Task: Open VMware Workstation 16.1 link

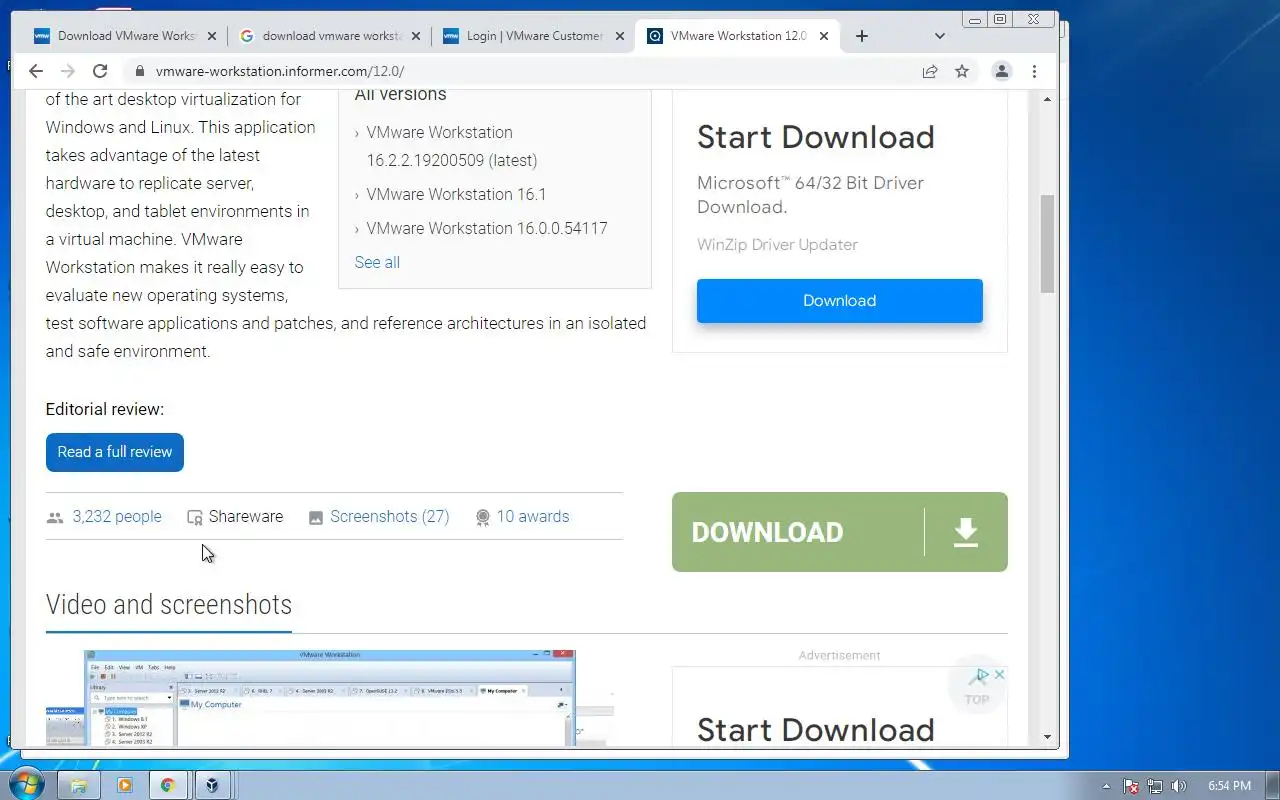Action: point(456,194)
